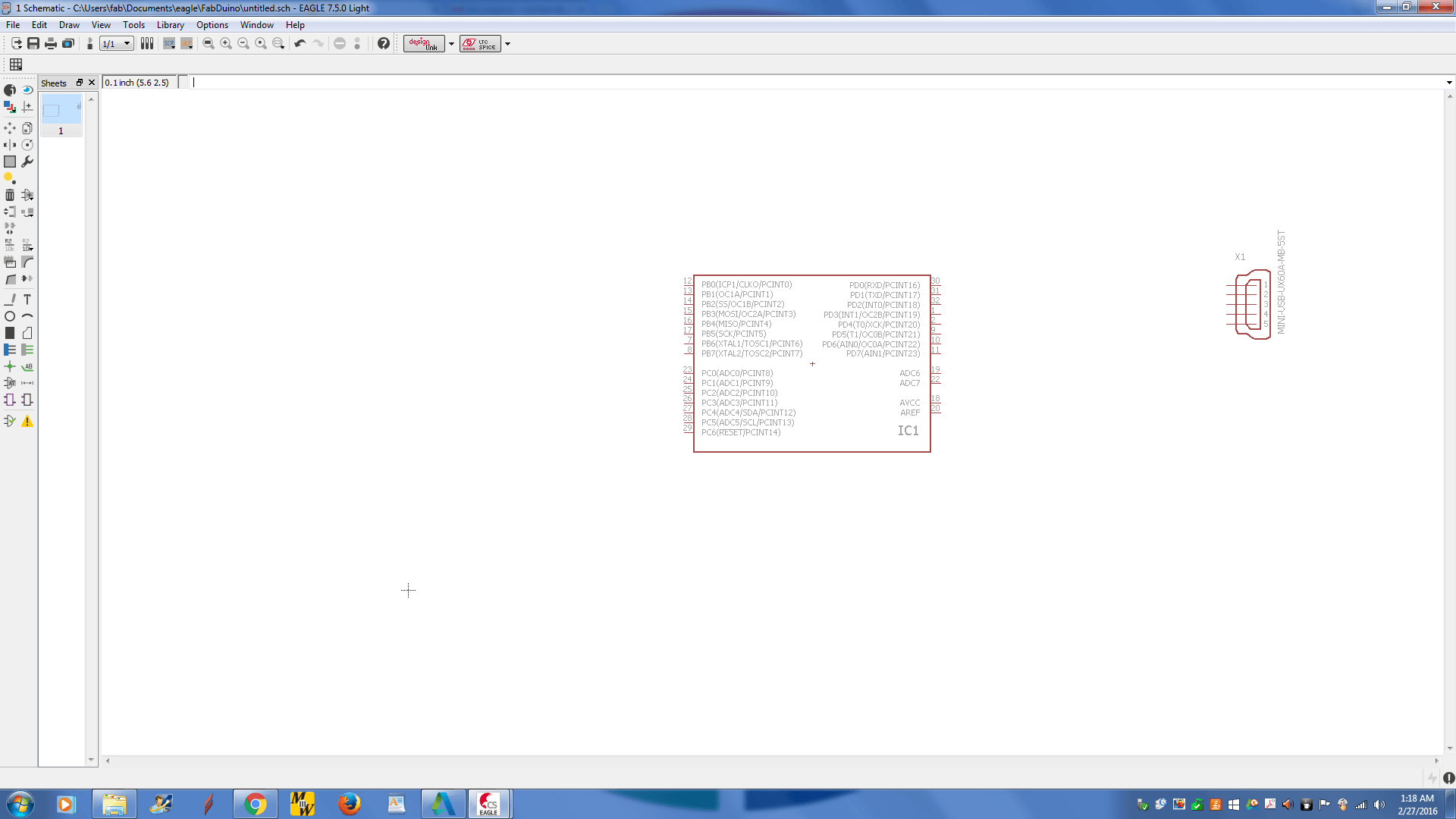Click the Use library icon
1456x819 pixels.
pos(147,43)
